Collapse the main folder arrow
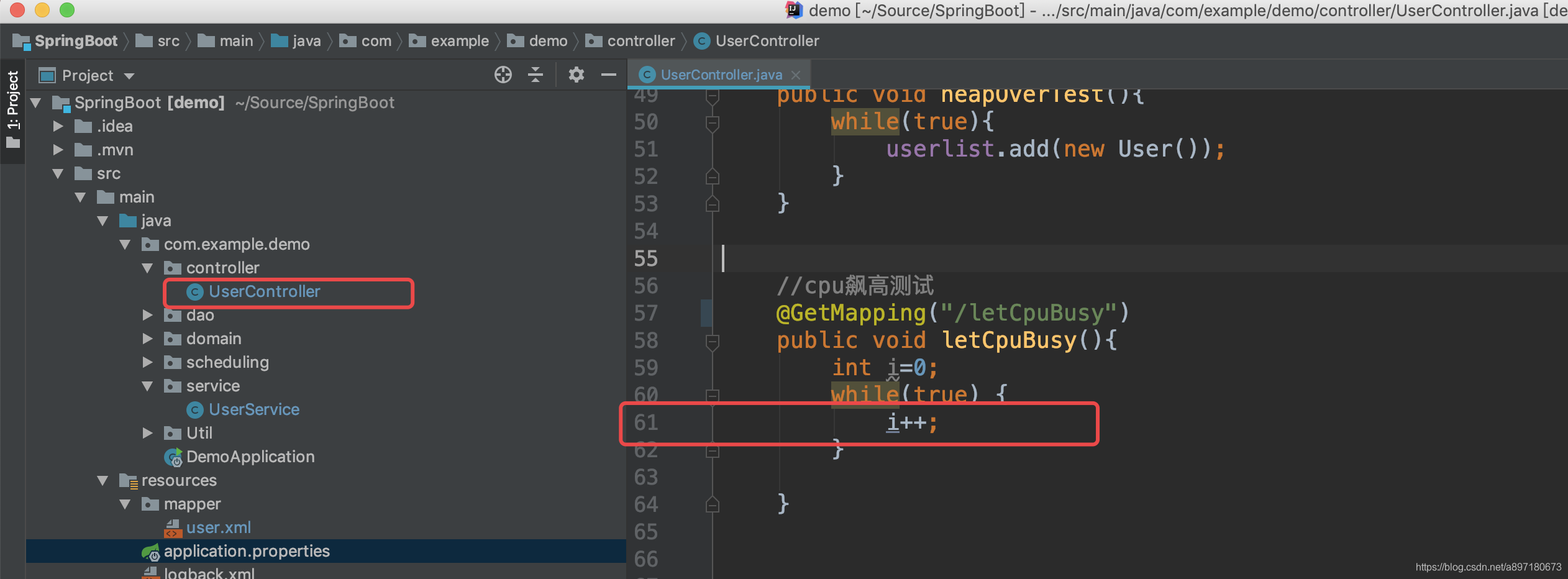 pos(81,197)
